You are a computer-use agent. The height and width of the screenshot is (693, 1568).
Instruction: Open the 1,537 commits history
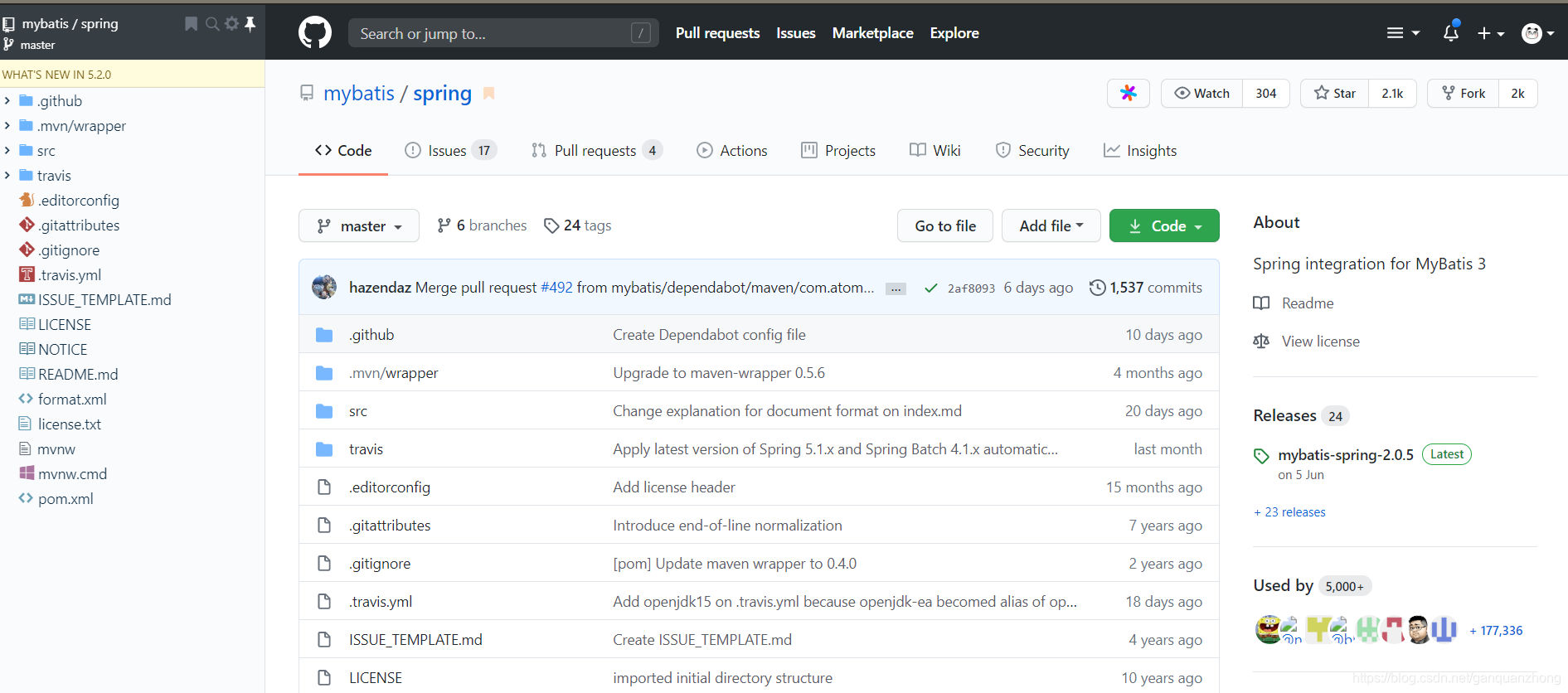1146,288
